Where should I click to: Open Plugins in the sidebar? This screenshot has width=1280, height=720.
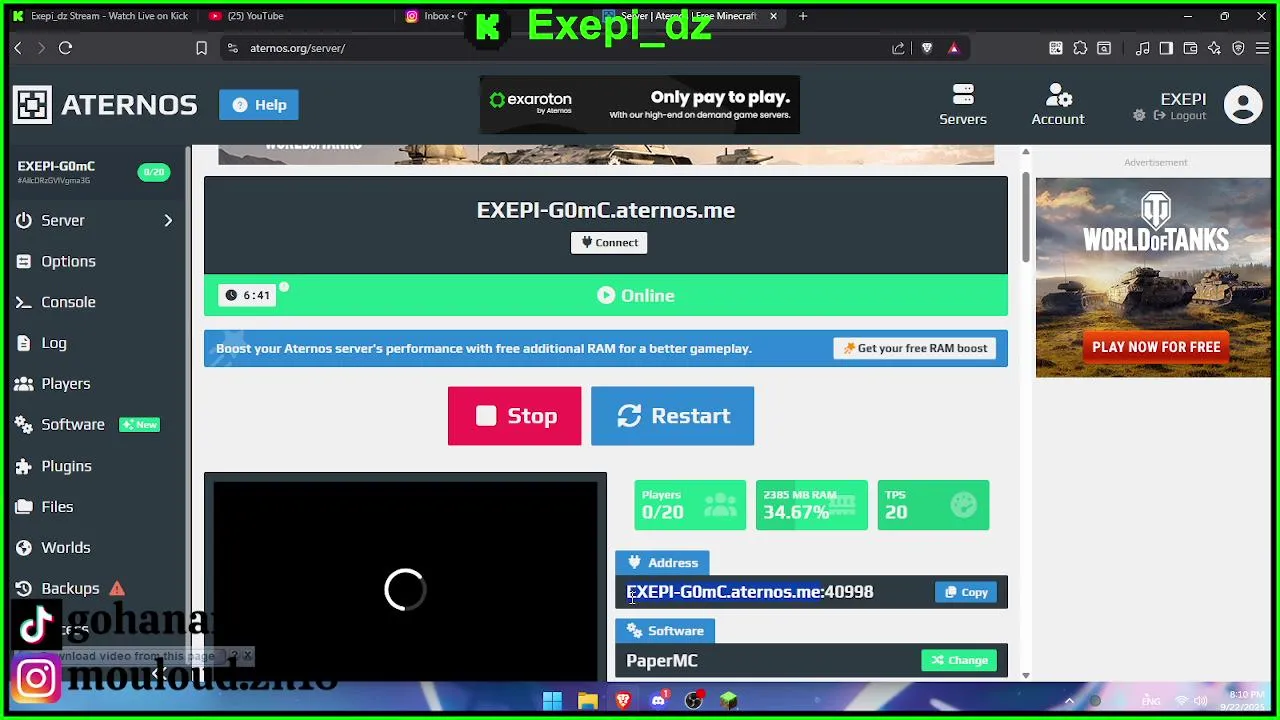point(66,466)
